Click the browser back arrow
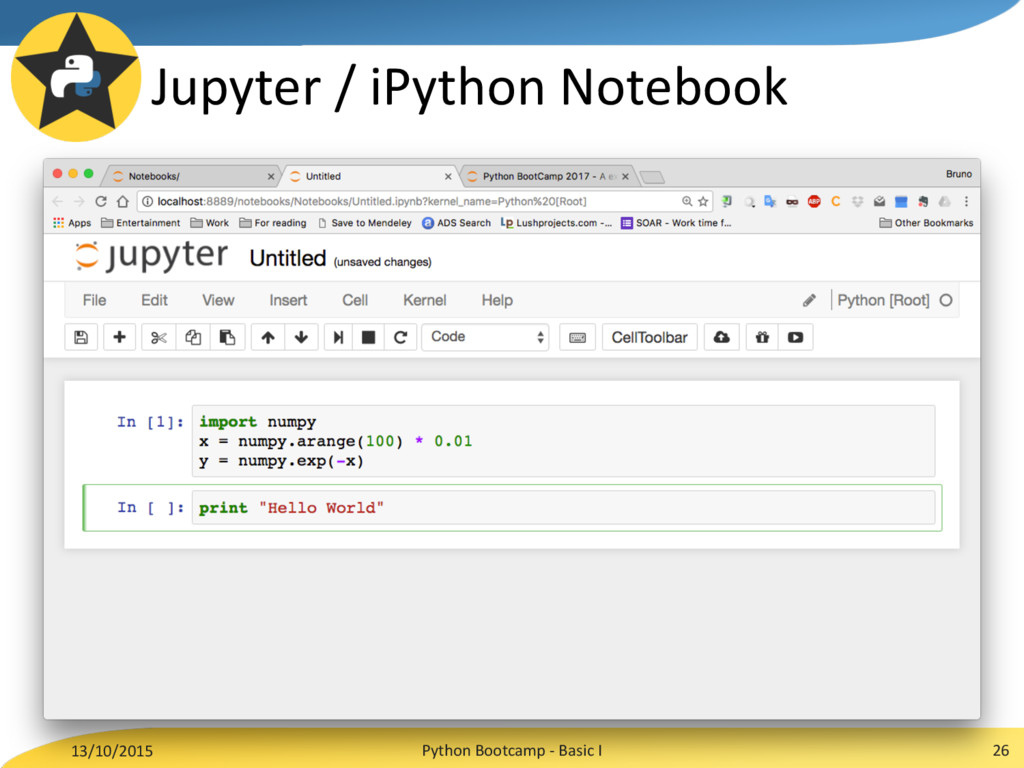1024x768 pixels. (57, 201)
